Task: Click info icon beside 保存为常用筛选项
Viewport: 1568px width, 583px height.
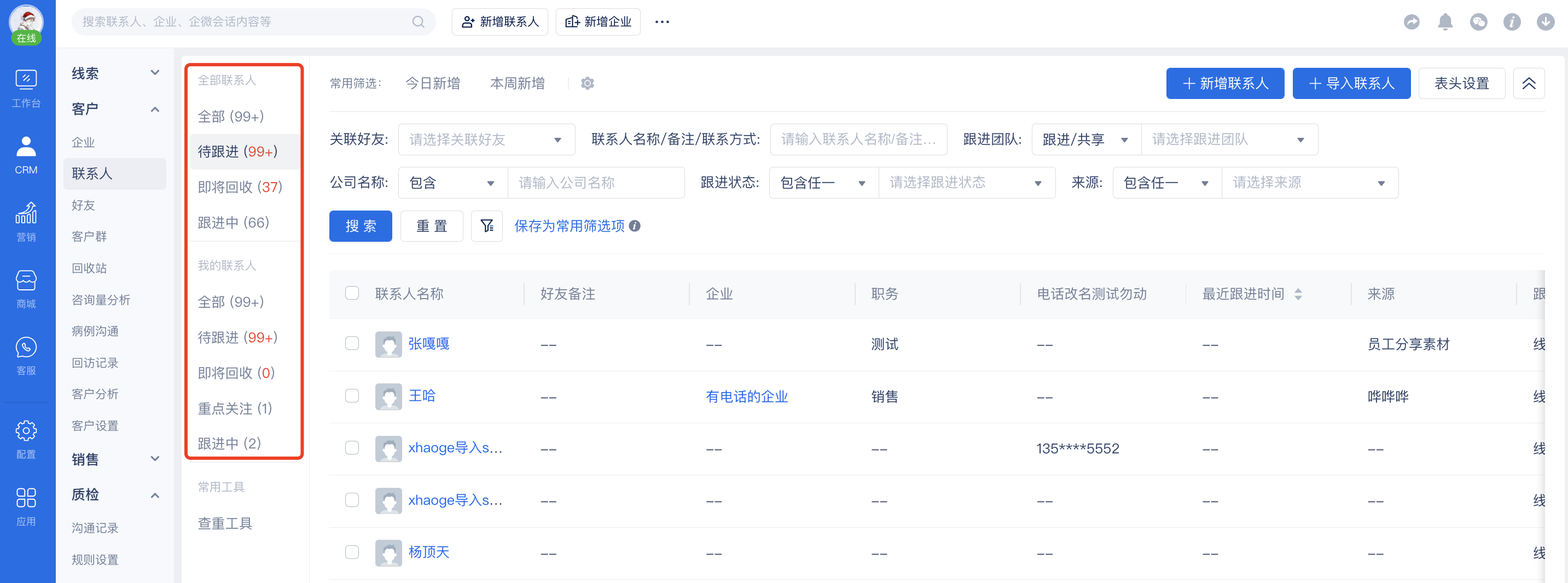Action: 635,226
